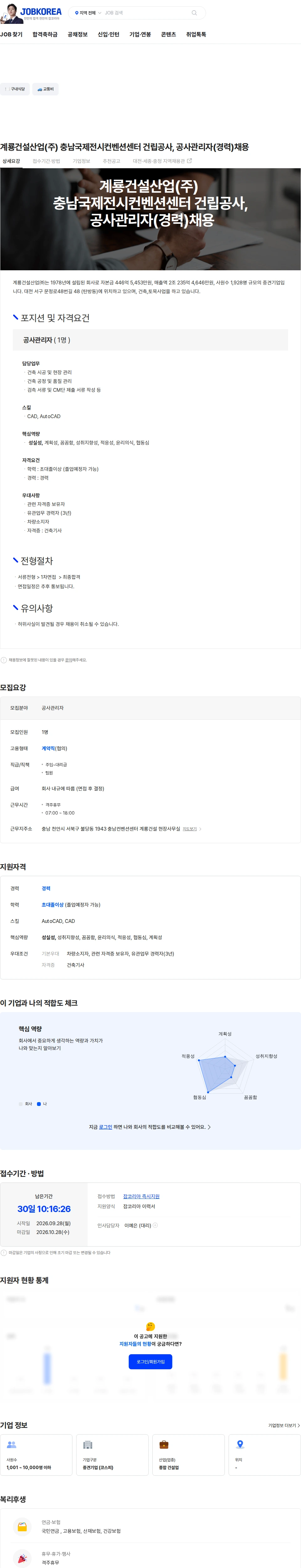Open the 기업·연봉 menu
The width and height of the screenshot is (301, 1568).
(x=140, y=35)
